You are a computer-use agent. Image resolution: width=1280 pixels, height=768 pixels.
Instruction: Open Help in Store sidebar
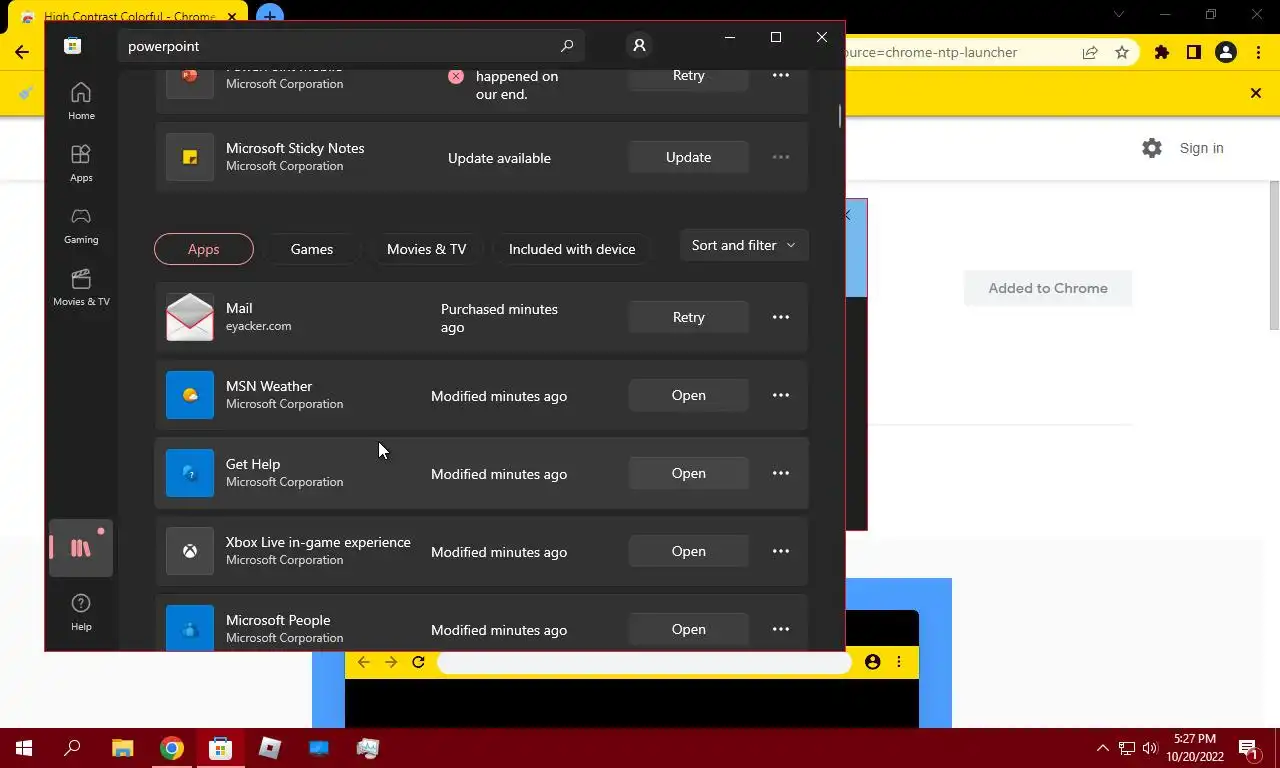click(x=81, y=611)
